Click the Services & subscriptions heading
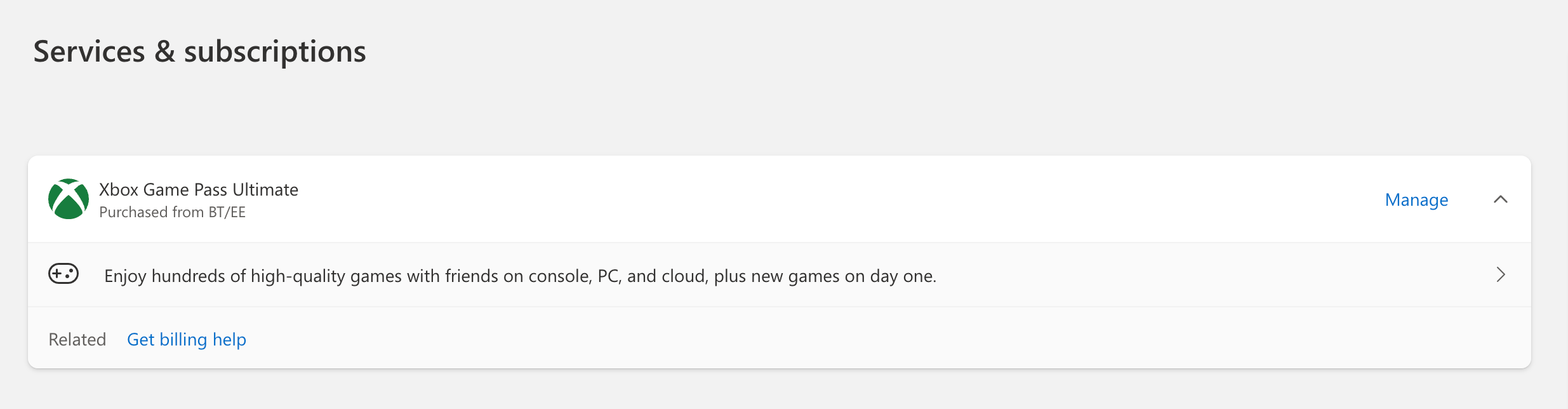 (x=199, y=51)
